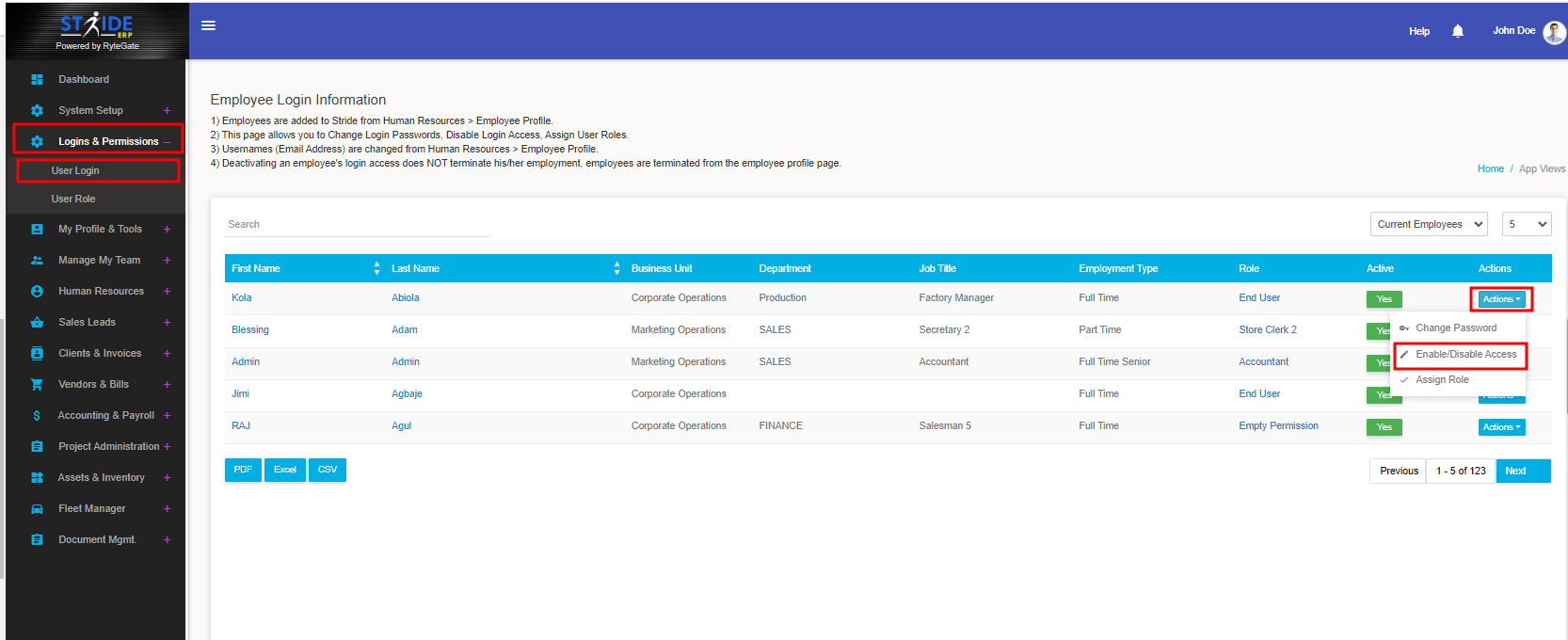Click page indicator 1 - 5 of 123

click(x=1461, y=471)
